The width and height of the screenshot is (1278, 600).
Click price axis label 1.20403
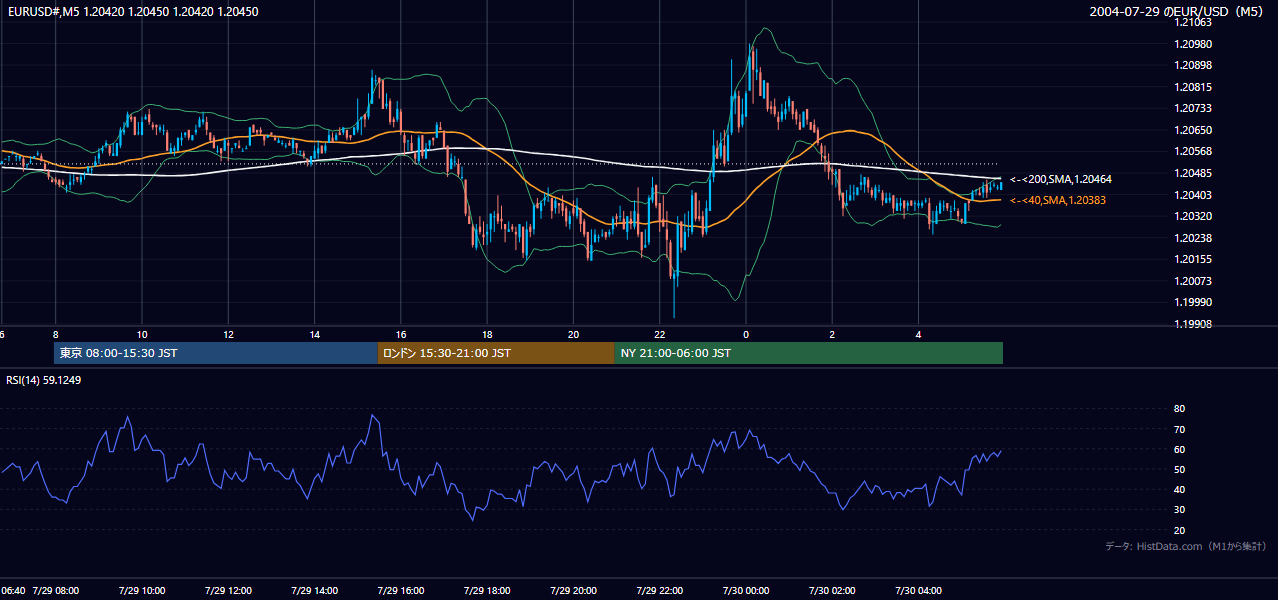(1193, 195)
